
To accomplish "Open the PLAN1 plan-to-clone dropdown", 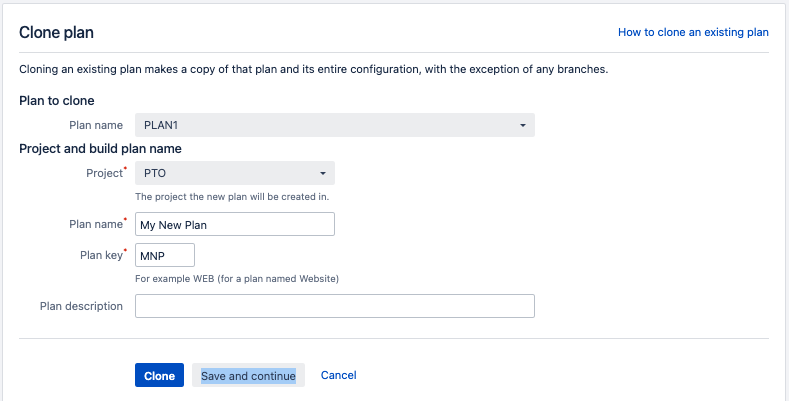I will pyautogui.click(x=334, y=125).
